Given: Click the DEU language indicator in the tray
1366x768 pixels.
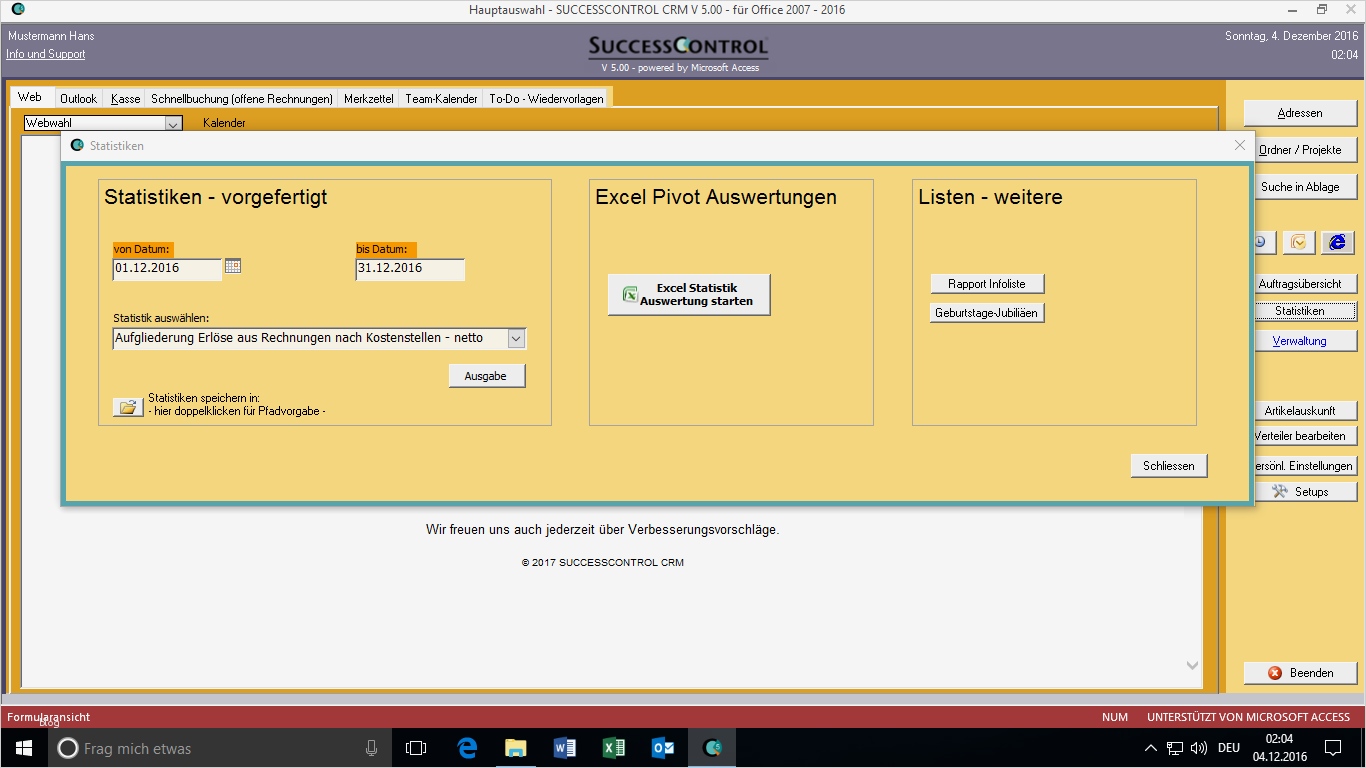Looking at the screenshot, I should pos(1229,748).
